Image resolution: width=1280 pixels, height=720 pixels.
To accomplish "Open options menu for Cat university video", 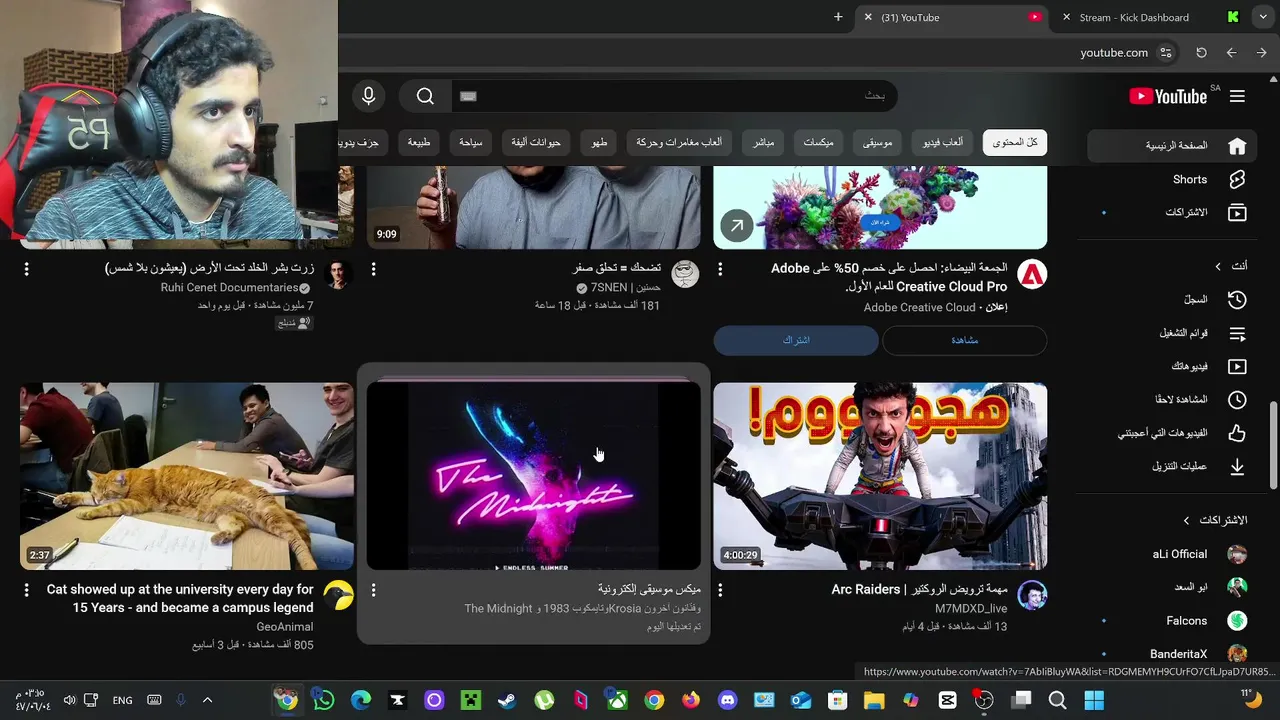I will point(26,590).
